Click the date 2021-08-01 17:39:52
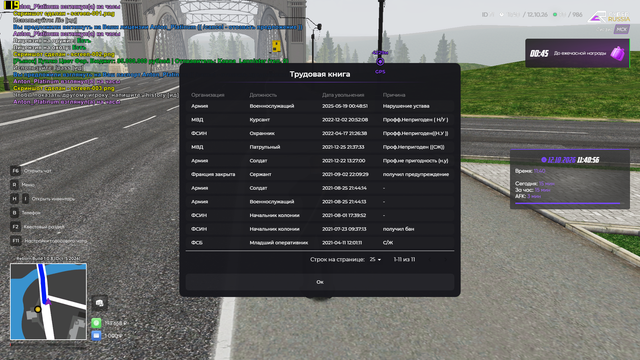Screen dimensions: 640x360 (344, 216)
